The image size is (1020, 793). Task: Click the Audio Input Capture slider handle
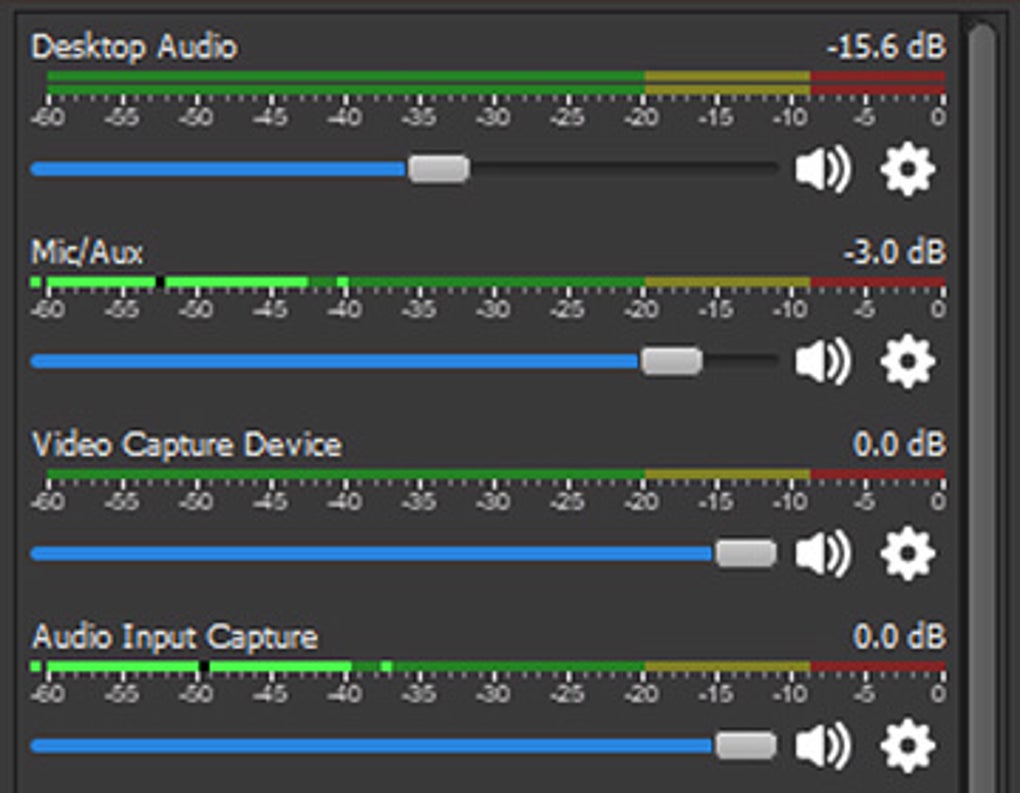(746, 746)
